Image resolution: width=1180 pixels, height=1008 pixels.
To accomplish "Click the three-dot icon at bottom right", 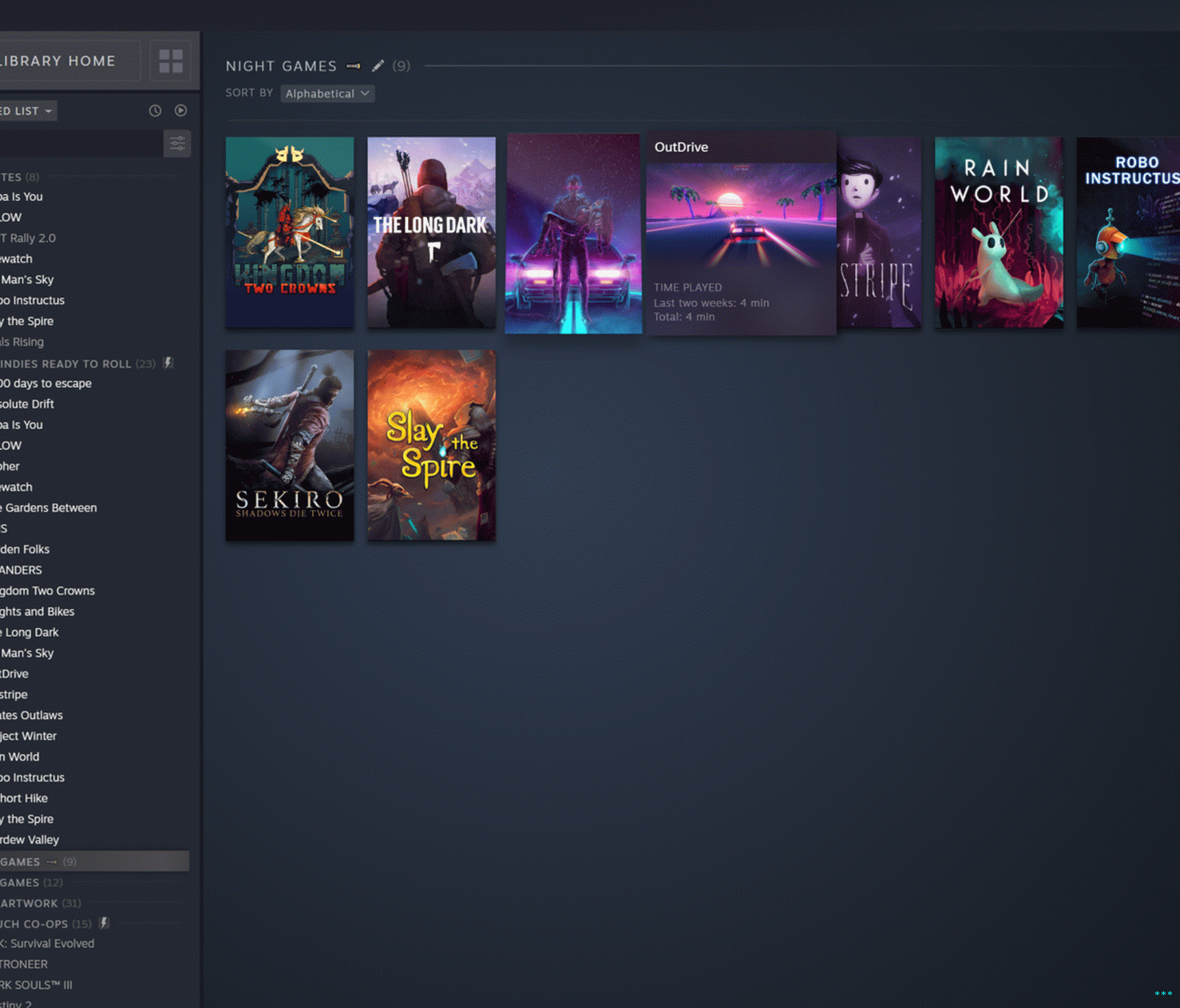I will click(x=1162, y=994).
